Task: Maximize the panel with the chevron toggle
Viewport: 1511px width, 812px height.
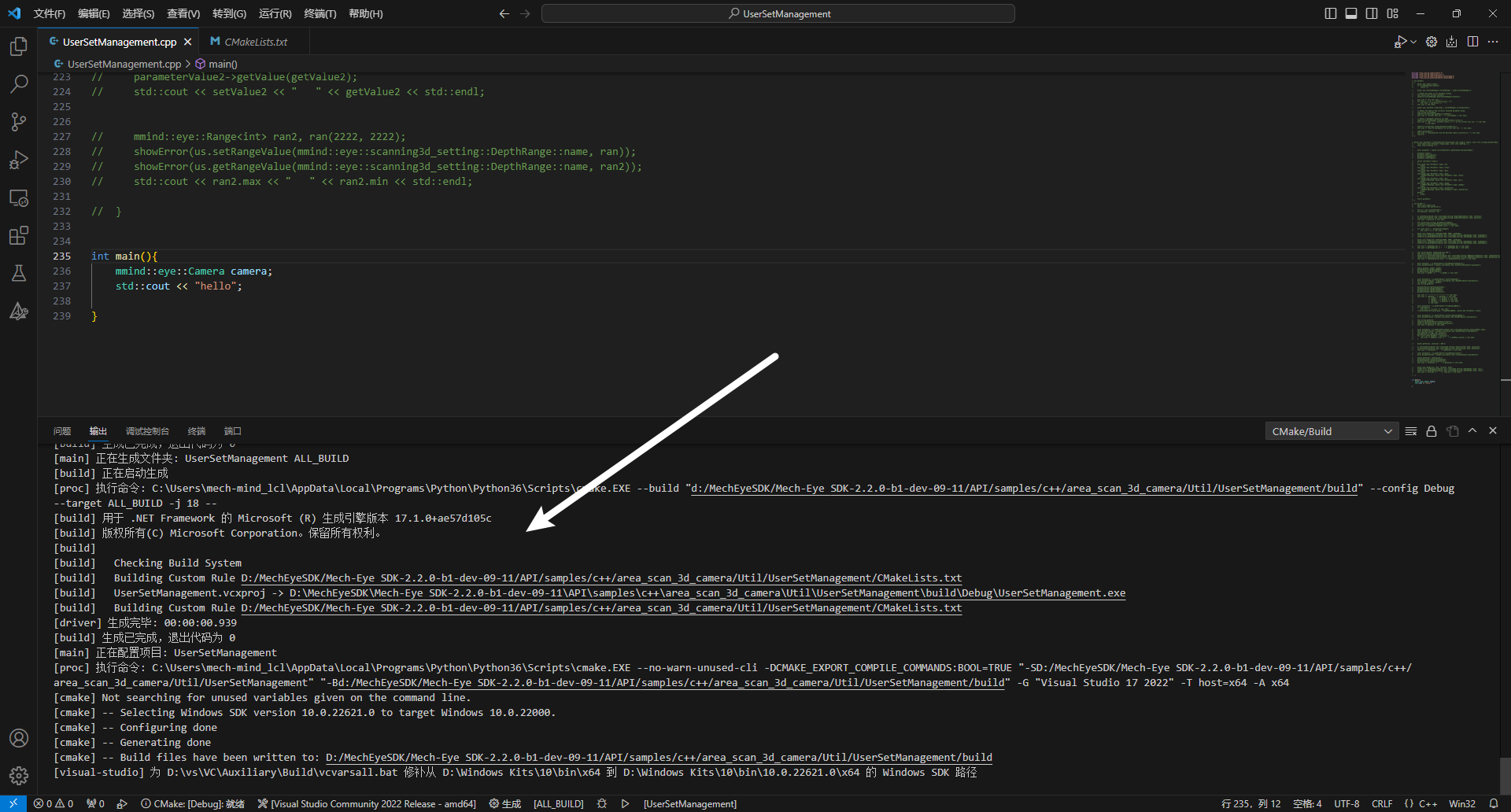Action: click(x=1472, y=431)
